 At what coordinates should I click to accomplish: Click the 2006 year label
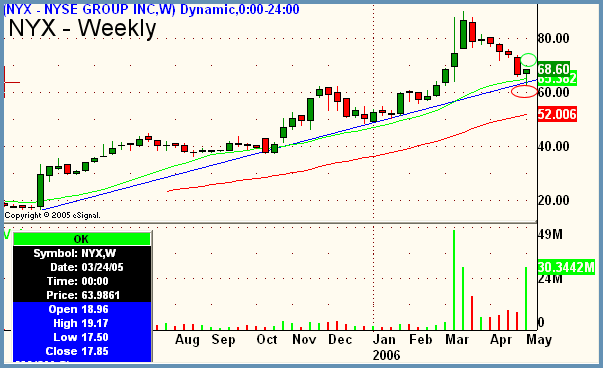(386, 355)
